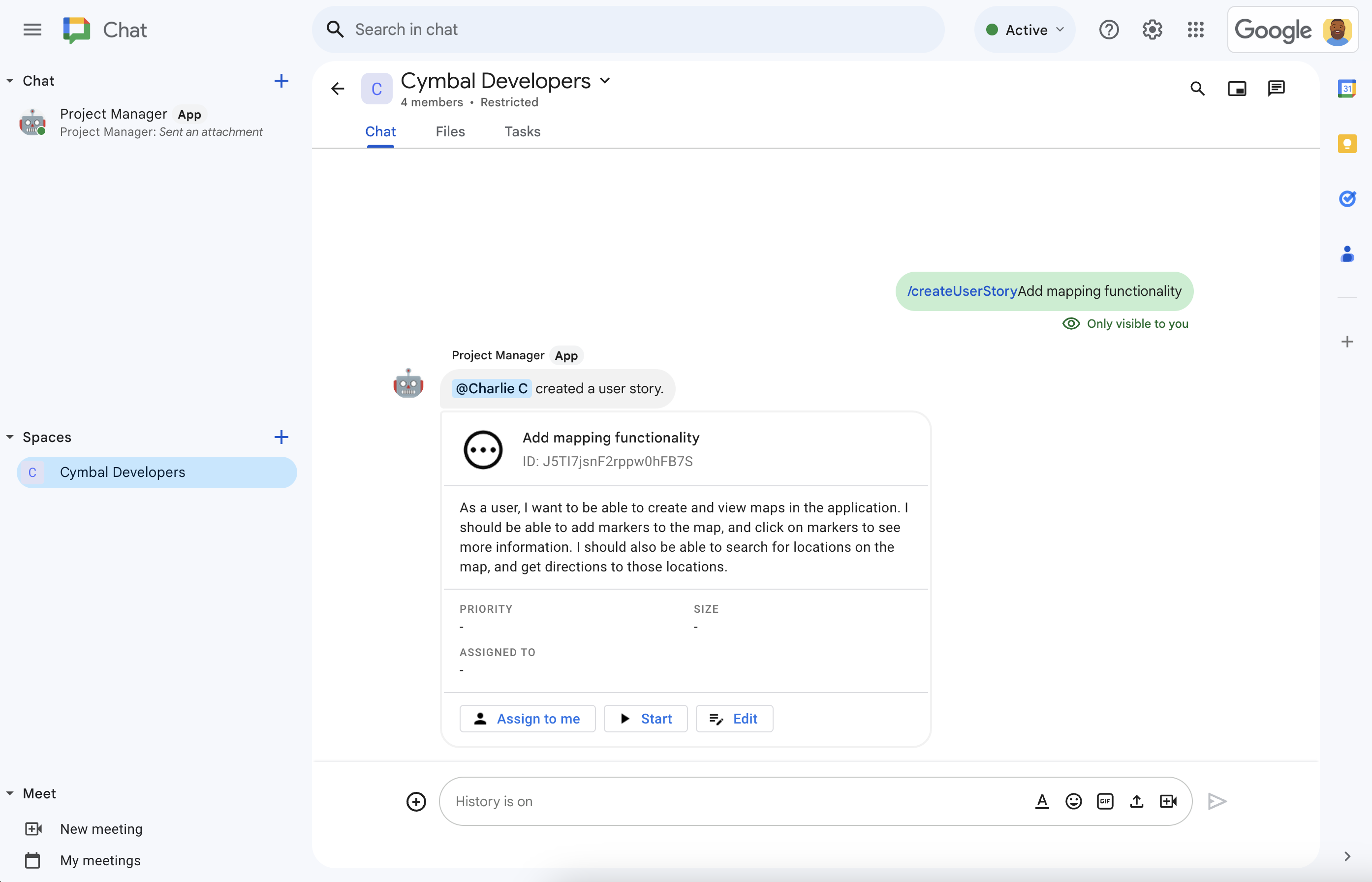Toggle the screen sharing icon

1237,88
